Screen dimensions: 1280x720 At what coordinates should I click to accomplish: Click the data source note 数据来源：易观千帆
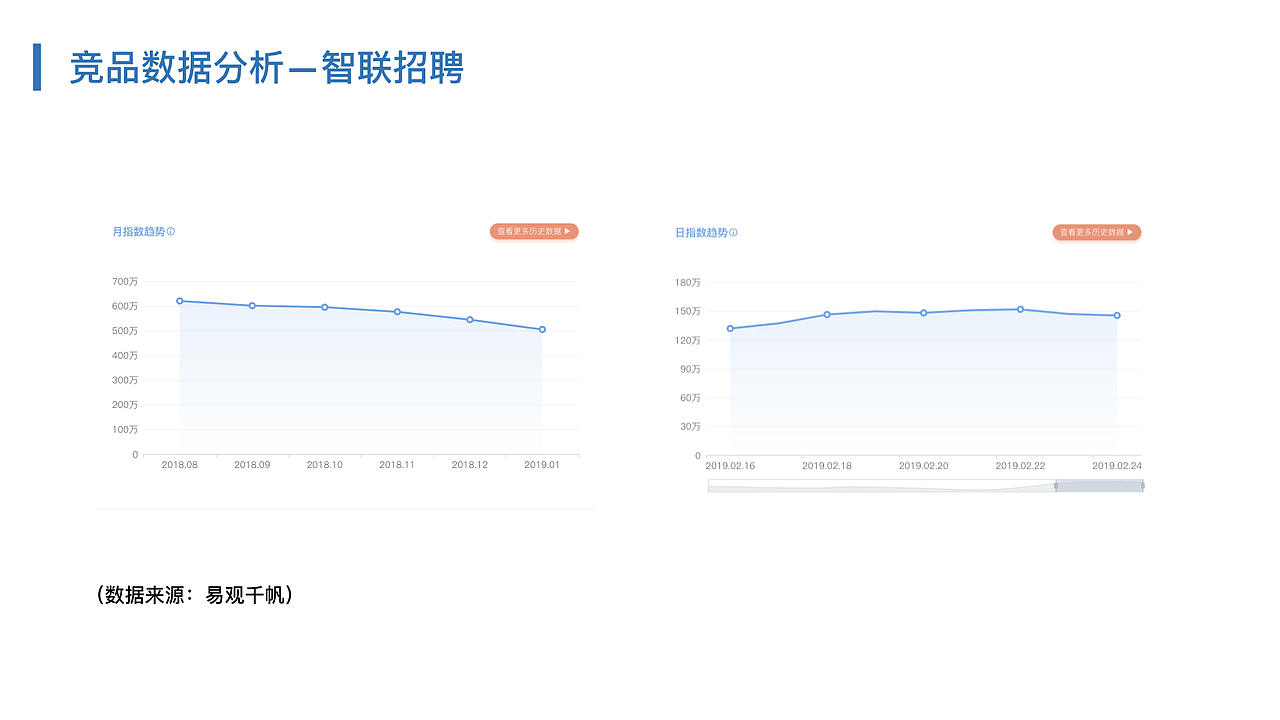click(195, 595)
